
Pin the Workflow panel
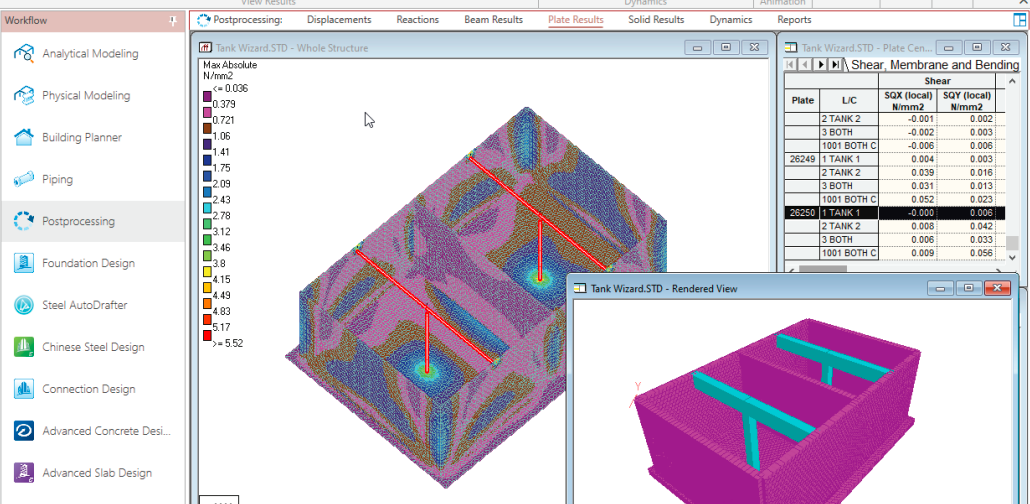pos(173,21)
